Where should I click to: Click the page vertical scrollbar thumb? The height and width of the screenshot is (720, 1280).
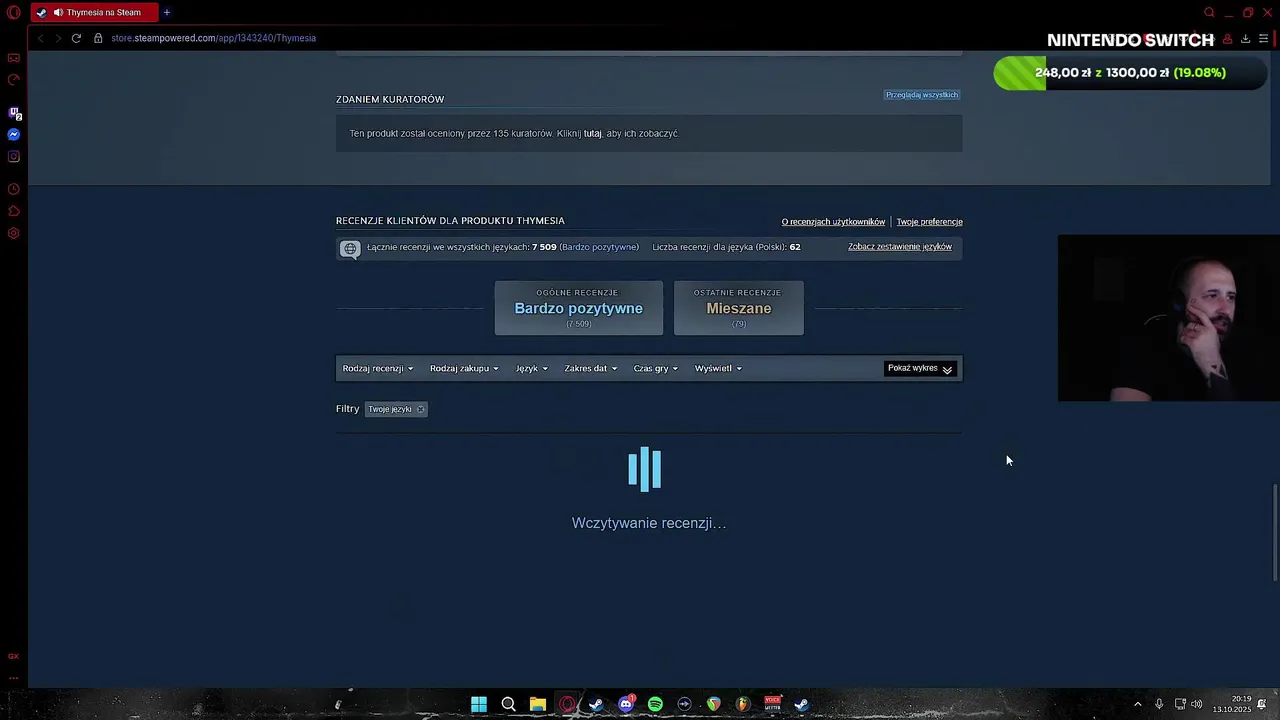(1275, 532)
